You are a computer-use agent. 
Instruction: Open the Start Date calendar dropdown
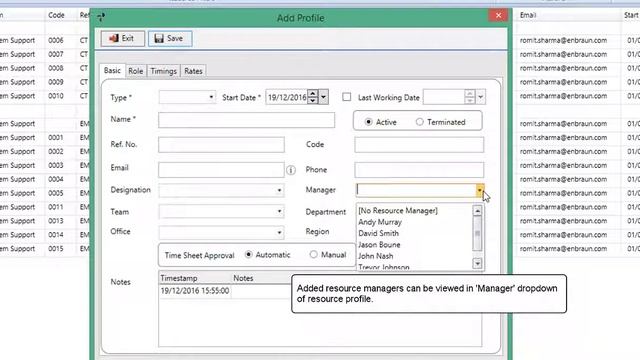323,97
